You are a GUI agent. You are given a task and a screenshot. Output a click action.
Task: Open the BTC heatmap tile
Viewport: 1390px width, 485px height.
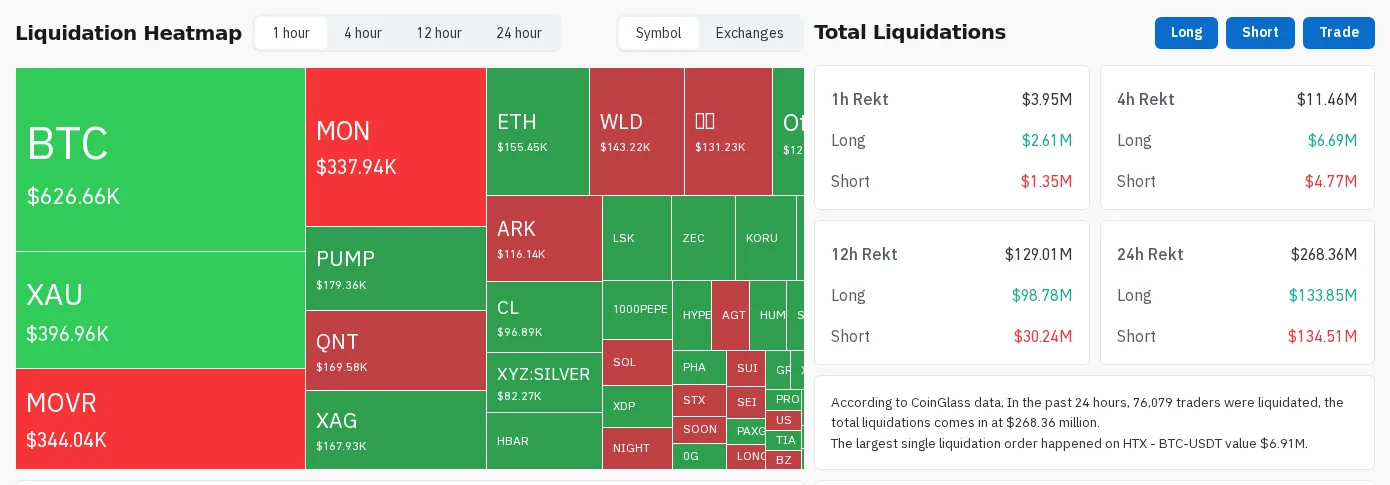[x=160, y=159]
